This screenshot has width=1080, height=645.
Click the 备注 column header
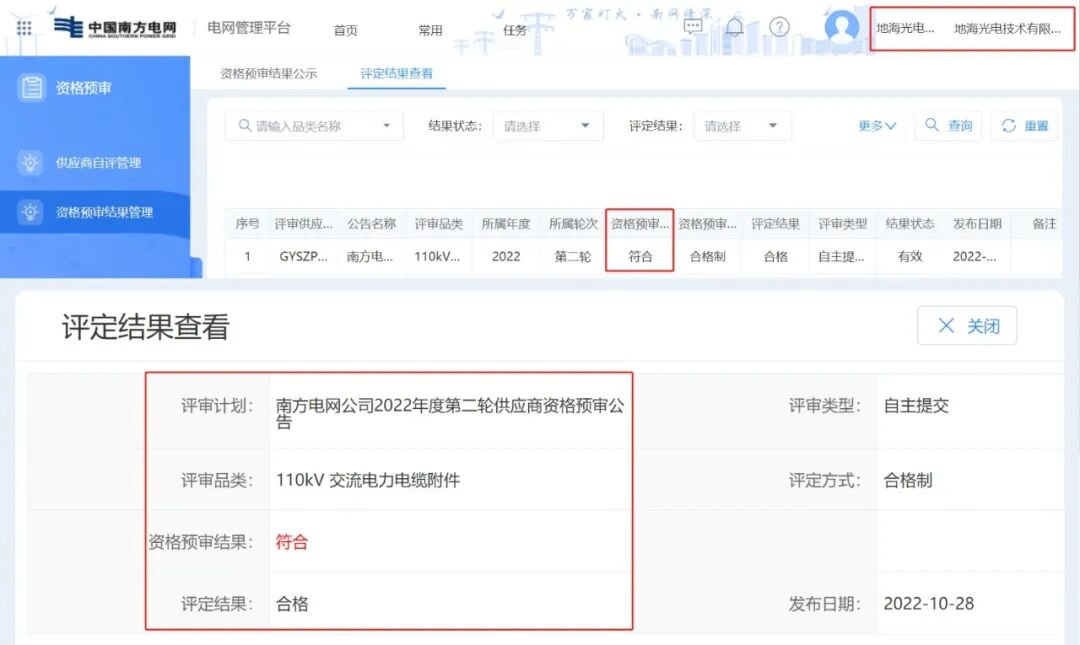pos(1044,223)
